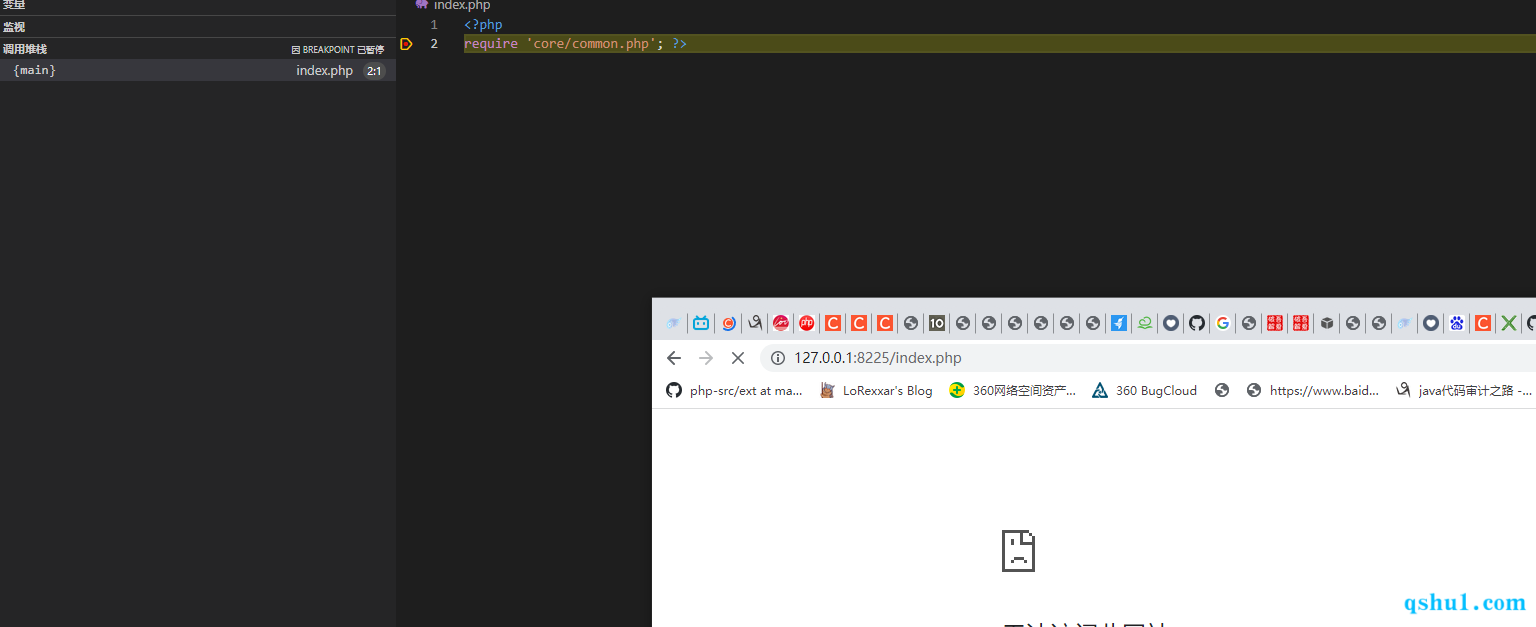Click index.php file name in call stack row

324,71
